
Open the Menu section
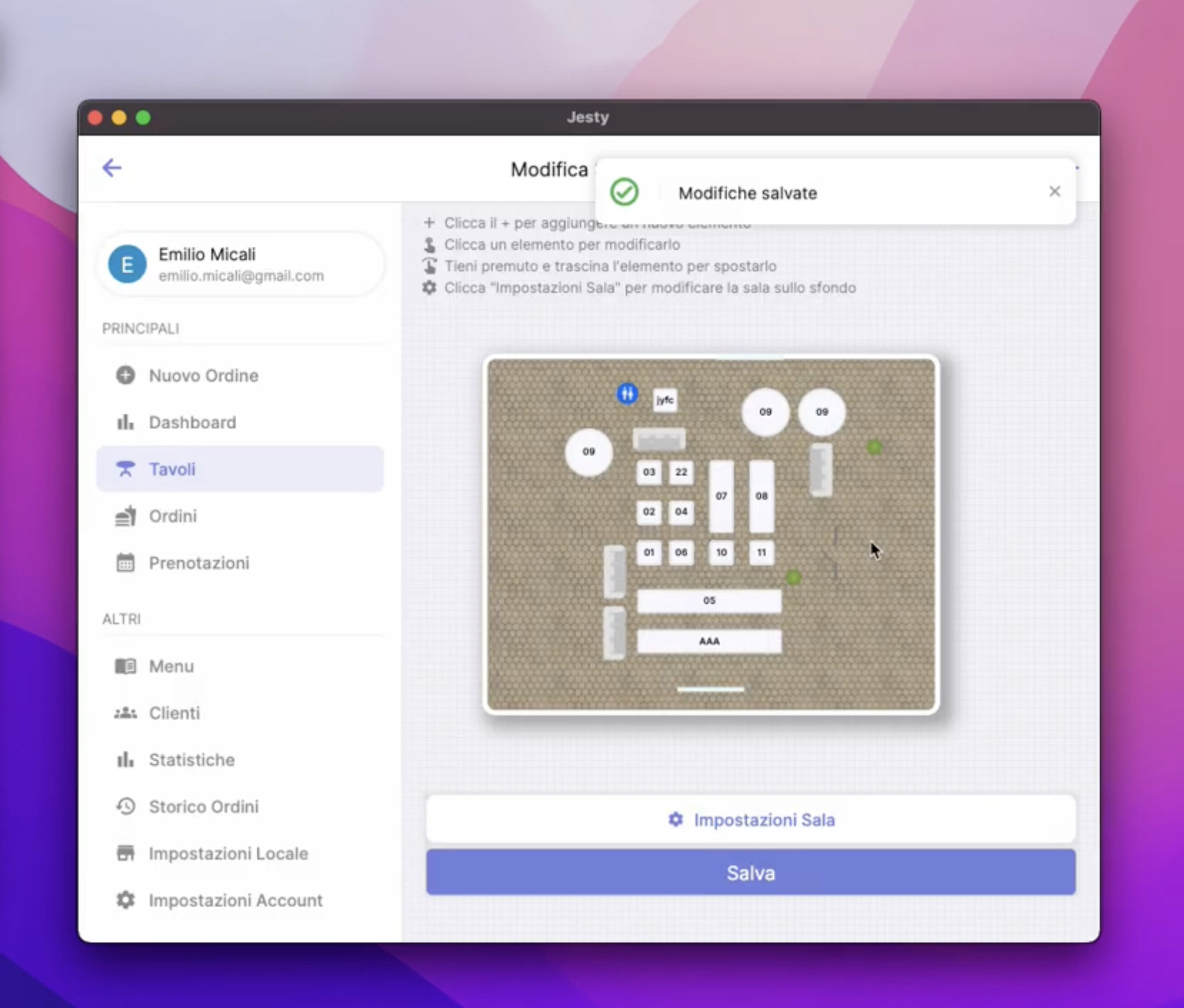171,666
